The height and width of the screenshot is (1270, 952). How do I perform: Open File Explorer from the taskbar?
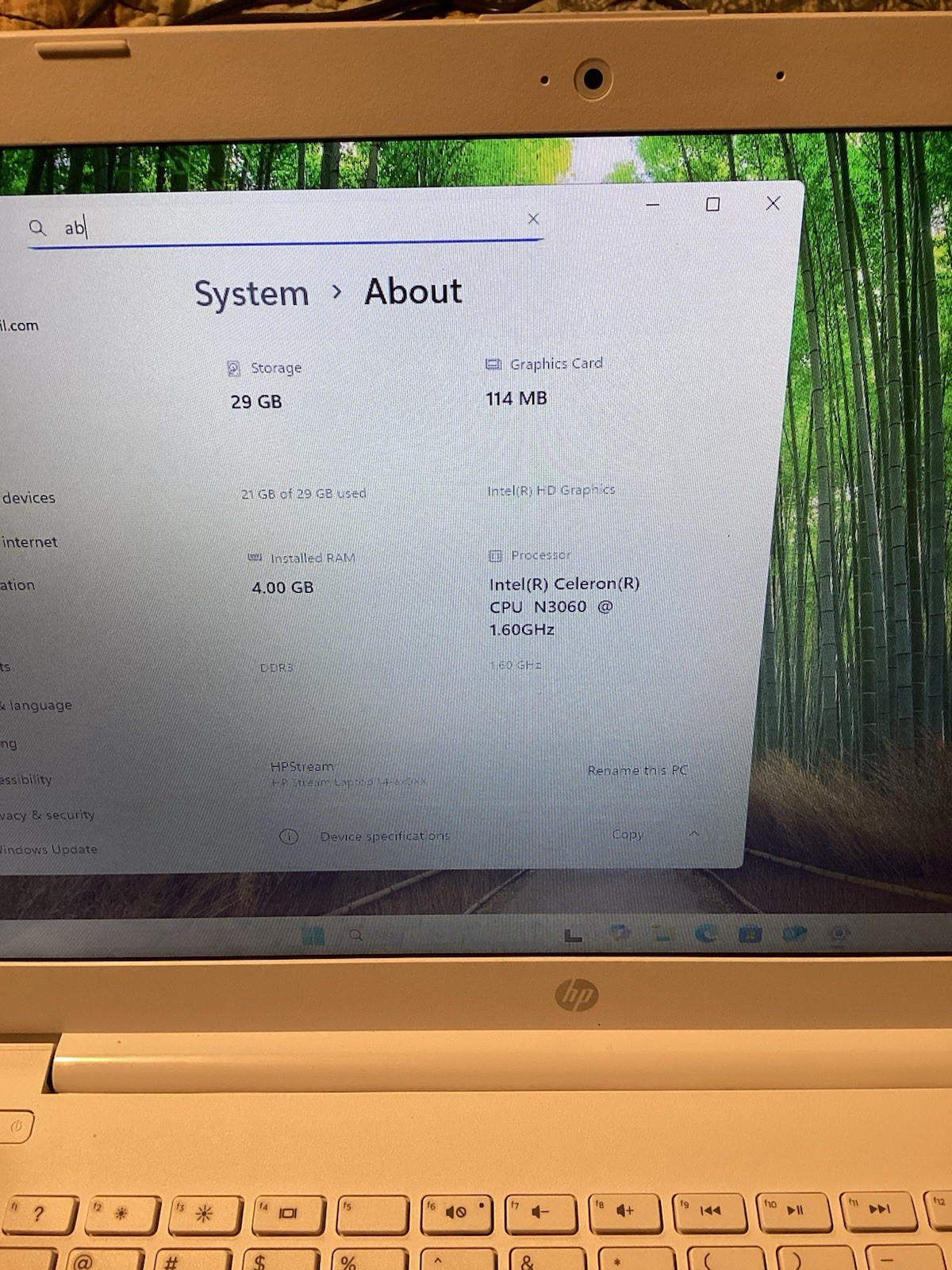point(662,933)
